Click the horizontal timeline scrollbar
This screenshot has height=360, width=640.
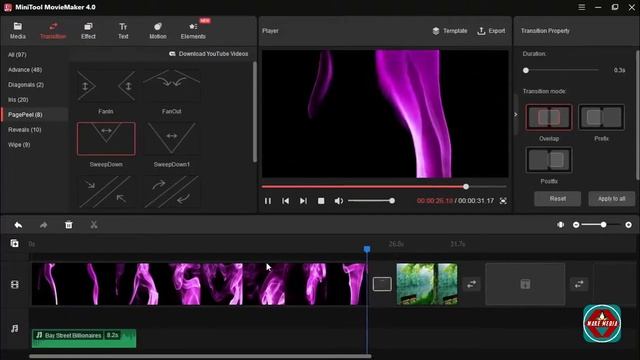point(200,356)
